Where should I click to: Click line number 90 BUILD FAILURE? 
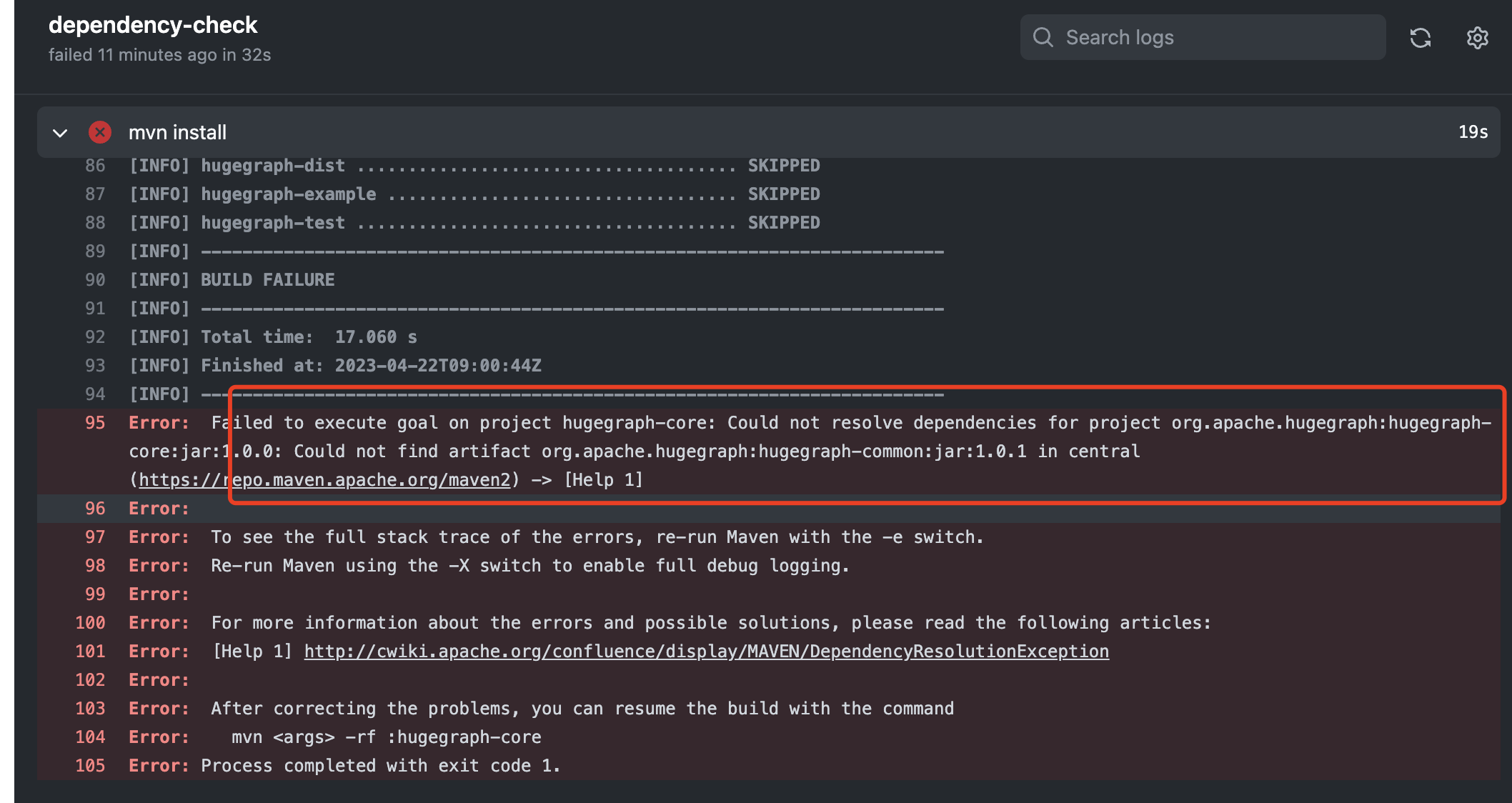[x=95, y=280]
